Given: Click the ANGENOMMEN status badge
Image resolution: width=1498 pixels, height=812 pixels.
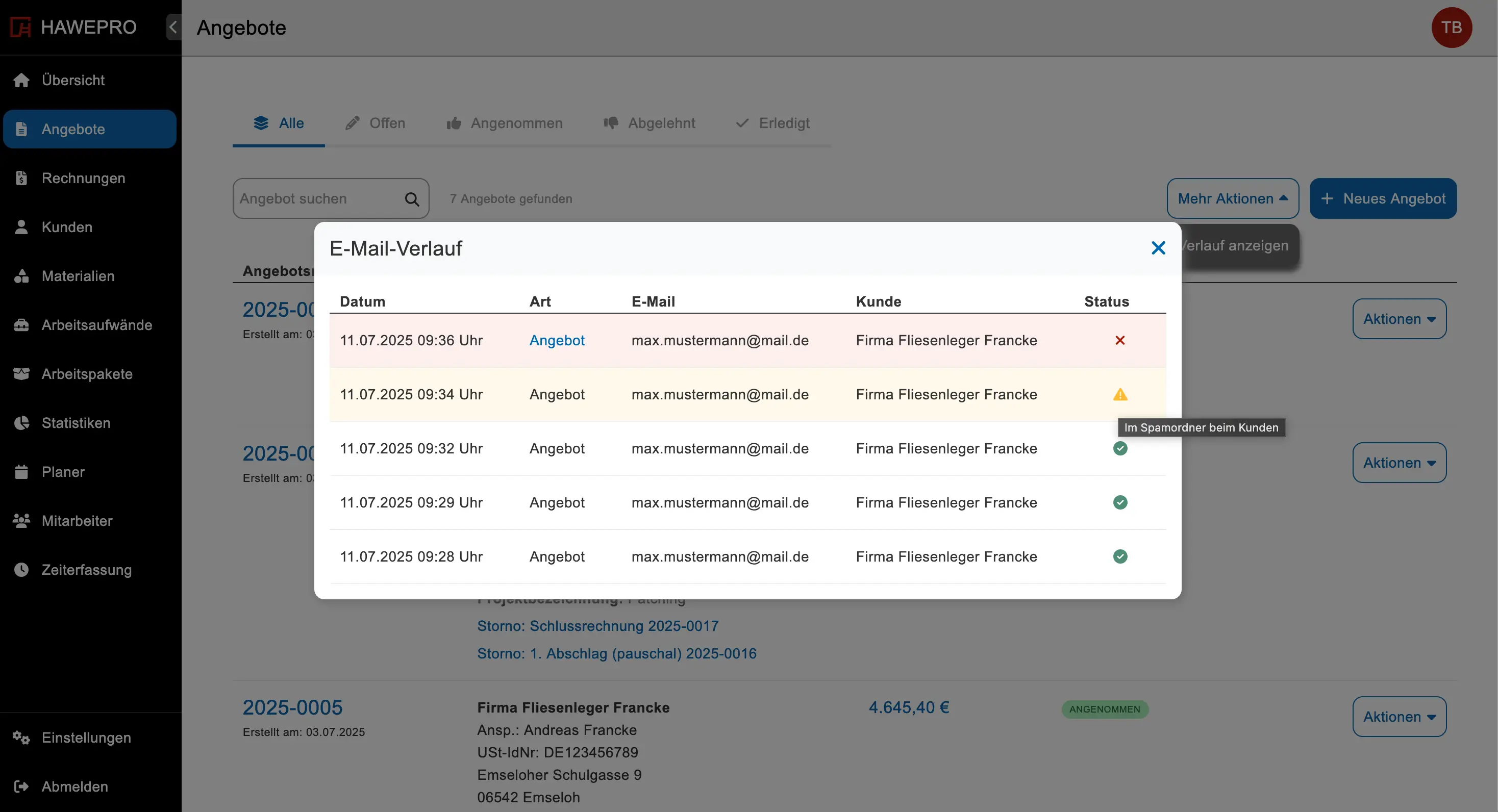Looking at the screenshot, I should (1104, 709).
